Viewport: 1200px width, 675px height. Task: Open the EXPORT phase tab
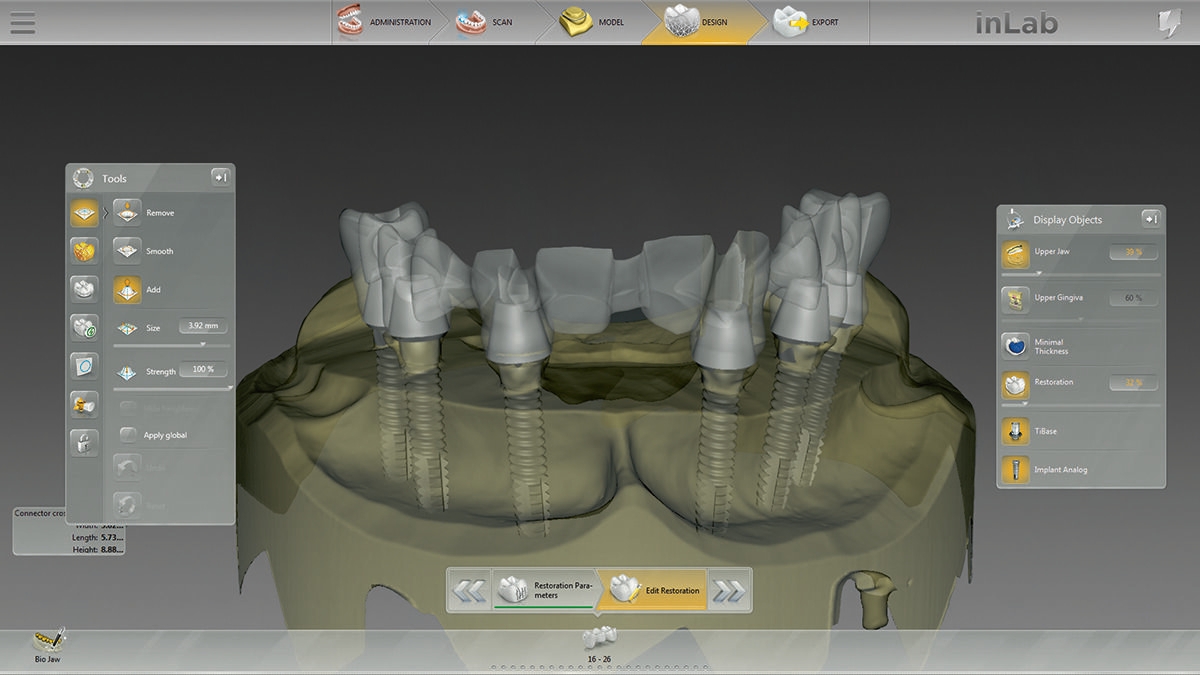pyautogui.click(x=810, y=22)
